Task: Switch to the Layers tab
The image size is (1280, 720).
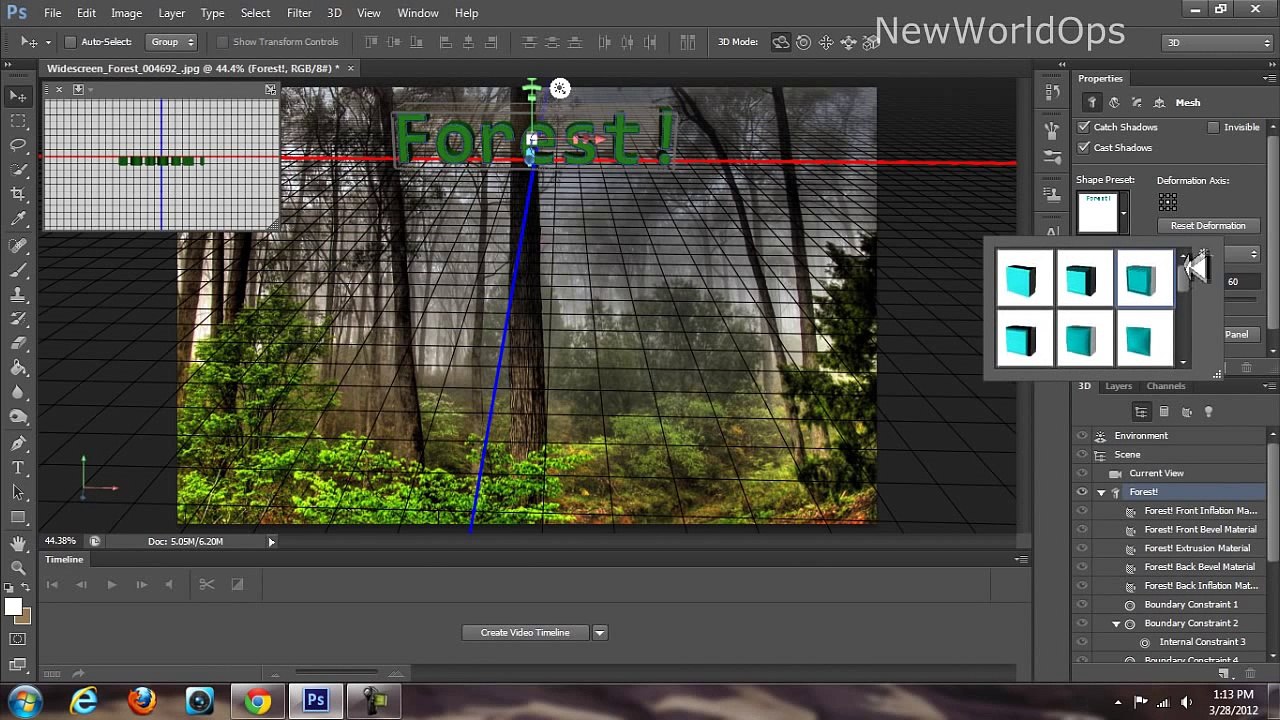Action: click(1118, 386)
